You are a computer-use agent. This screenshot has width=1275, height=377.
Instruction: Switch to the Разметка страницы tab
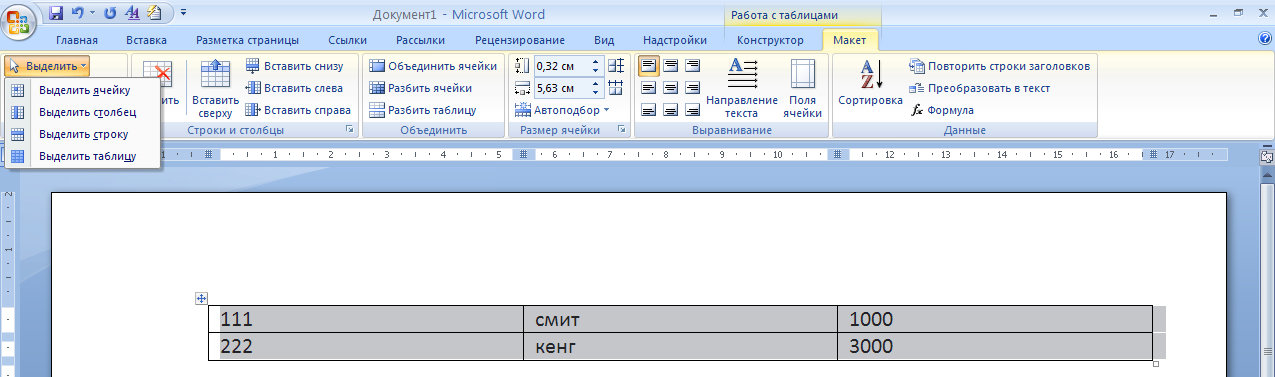pyautogui.click(x=247, y=40)
